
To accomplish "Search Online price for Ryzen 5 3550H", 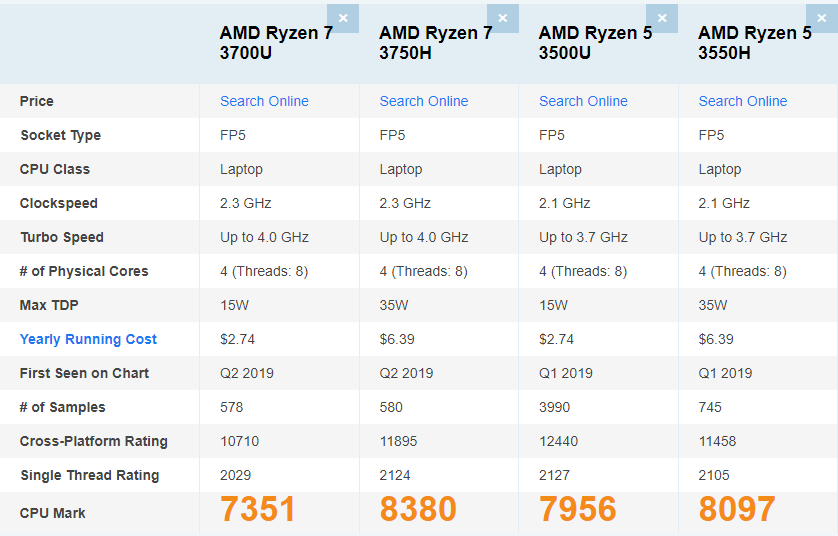I will tap(743, 101).
